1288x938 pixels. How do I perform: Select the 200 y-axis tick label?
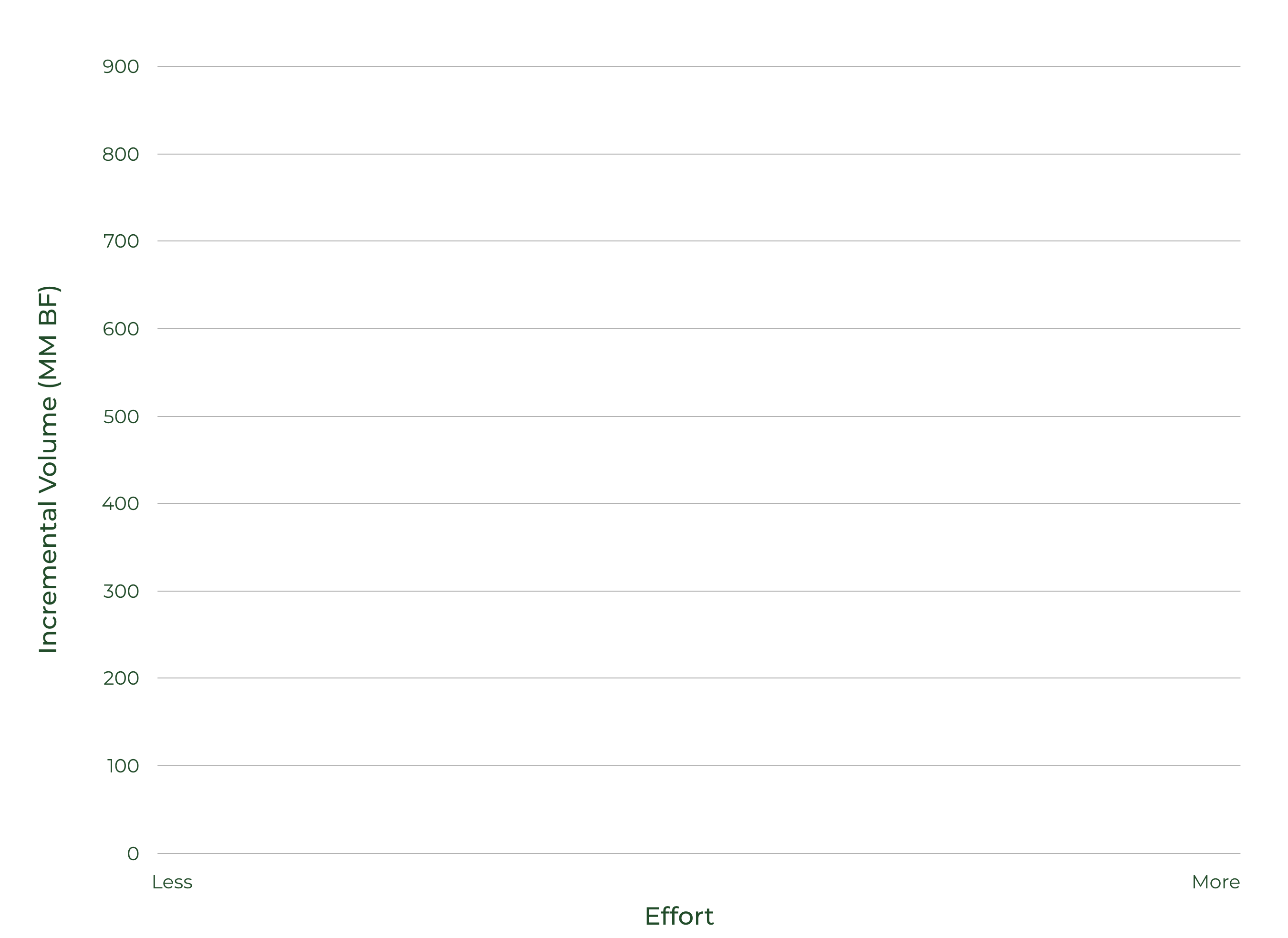click(121, 678)
